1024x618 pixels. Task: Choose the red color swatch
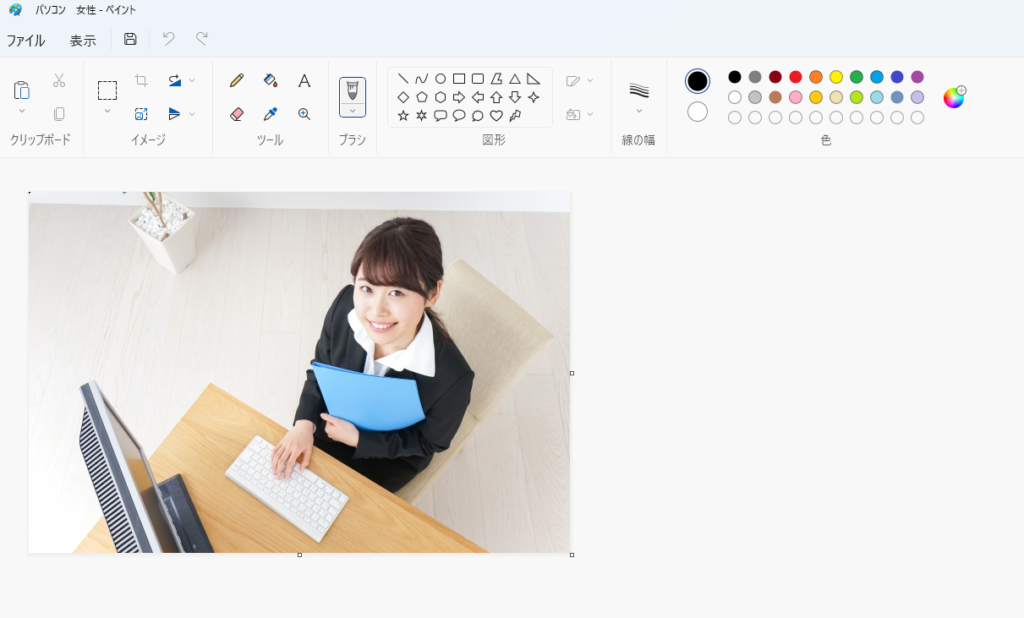point(795,77)
